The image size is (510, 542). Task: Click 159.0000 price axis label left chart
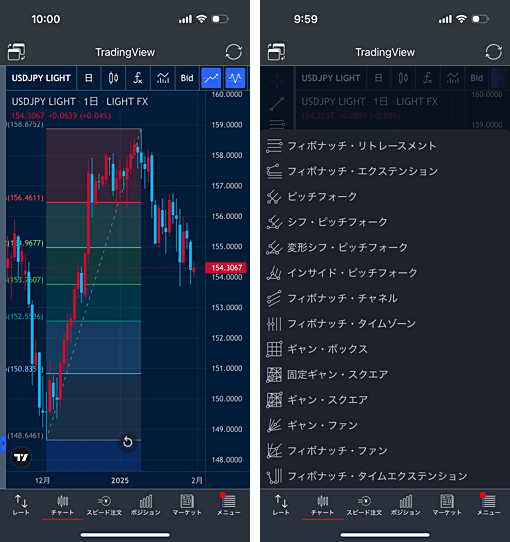click(x=227, y=125)
